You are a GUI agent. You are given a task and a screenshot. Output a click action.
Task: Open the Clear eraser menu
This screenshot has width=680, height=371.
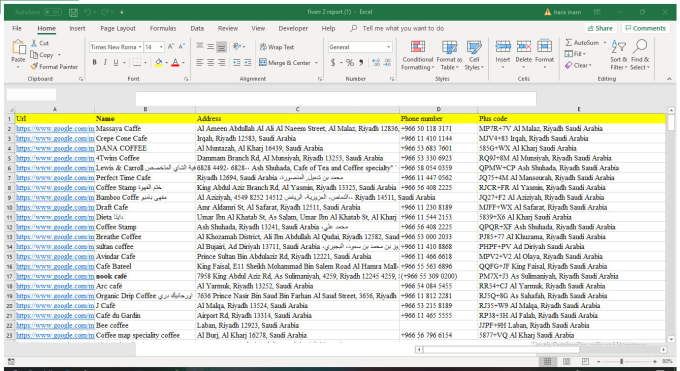tap(578, 65)
